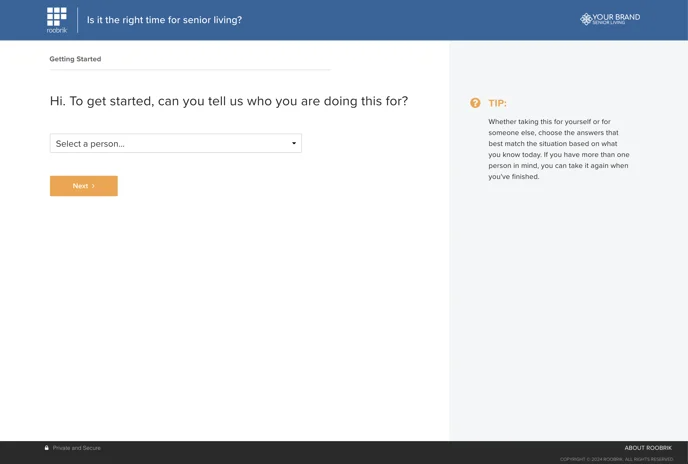Viewport: 688px width, 464px height.
Task: Click the Your Brand Senior Living logo
Action: (x=610, y=19)
